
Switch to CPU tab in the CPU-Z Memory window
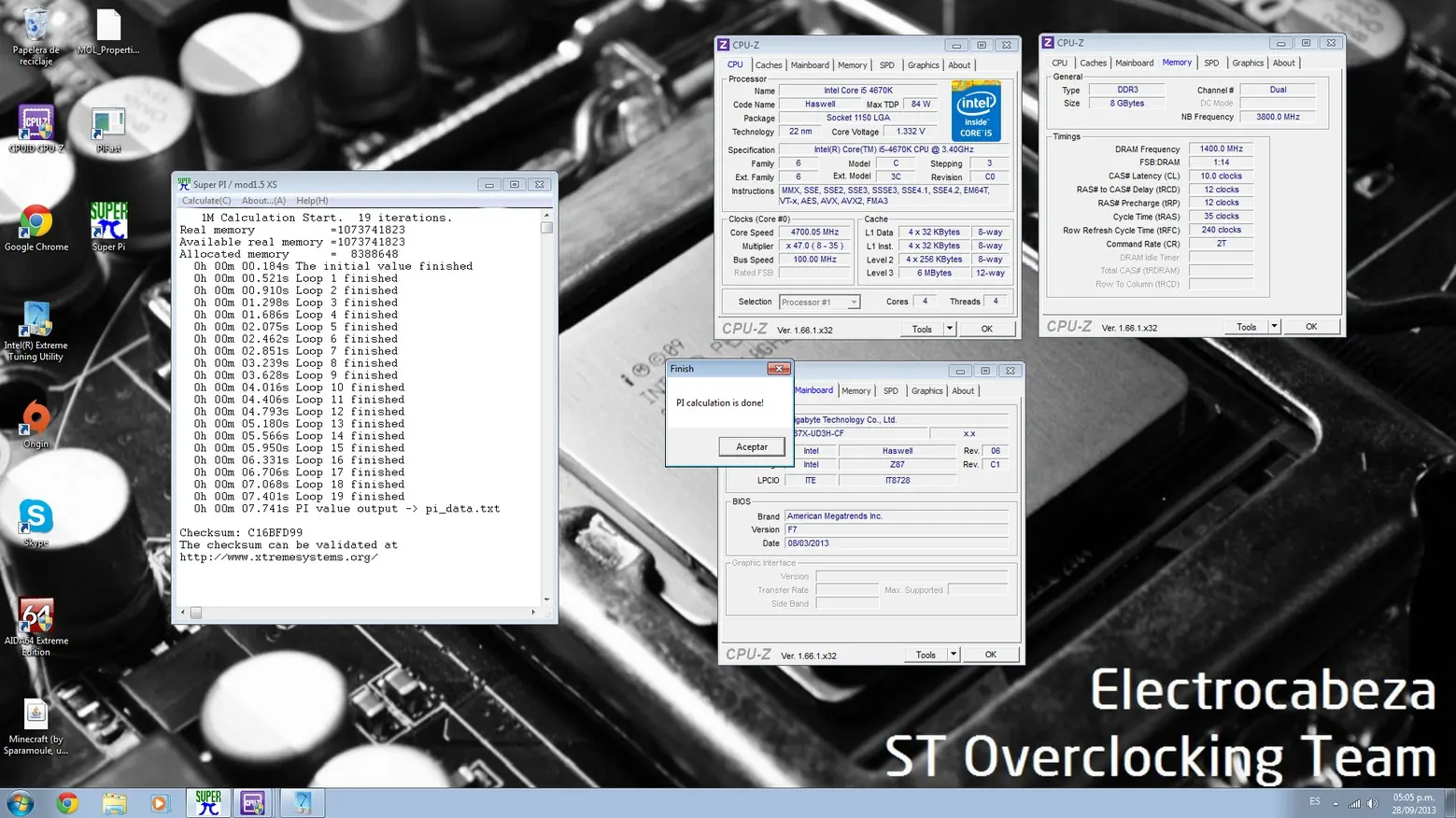tap(1059, 63)
